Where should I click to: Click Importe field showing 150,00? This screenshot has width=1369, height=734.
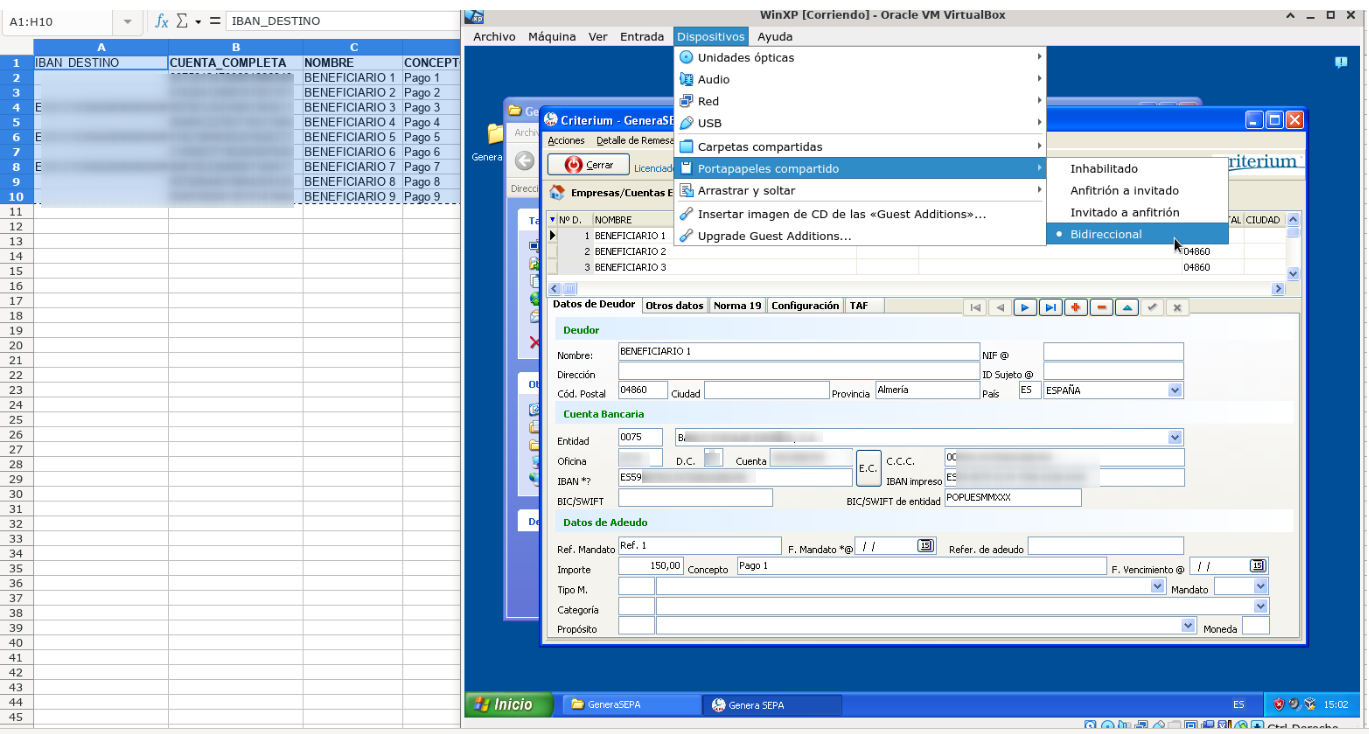pos(651,566)
